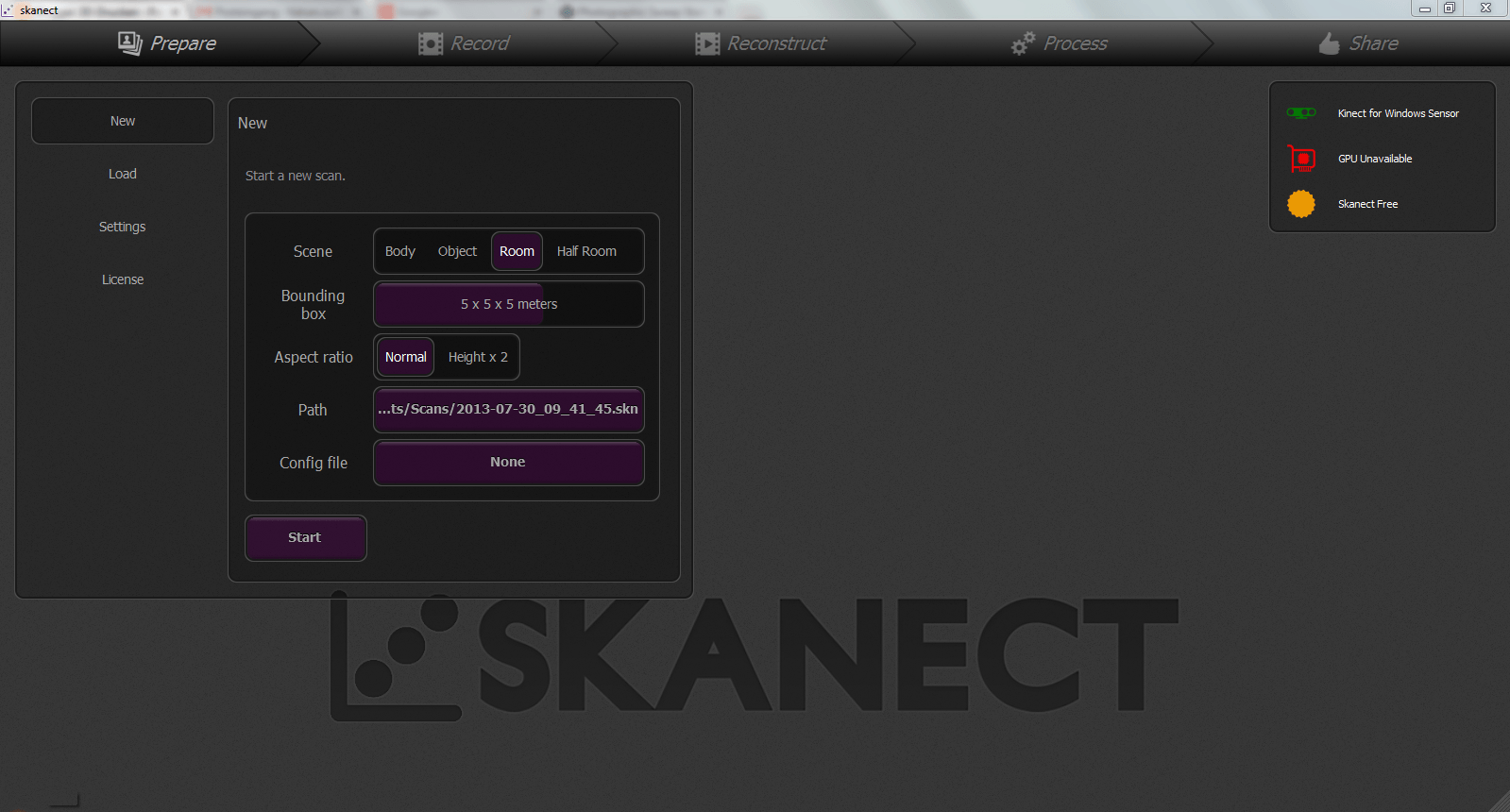Choose Body scene type

[x=400, y=251]
